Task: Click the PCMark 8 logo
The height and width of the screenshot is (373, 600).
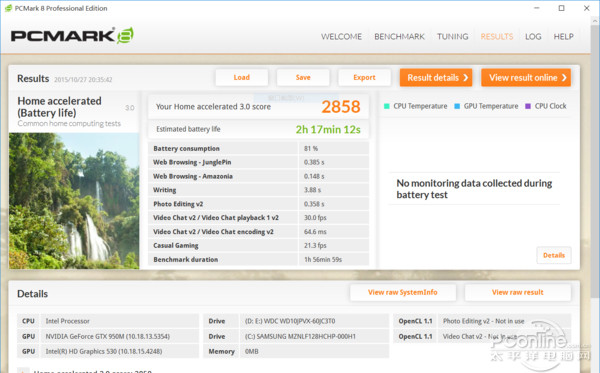Action: (x=72, y=36)
